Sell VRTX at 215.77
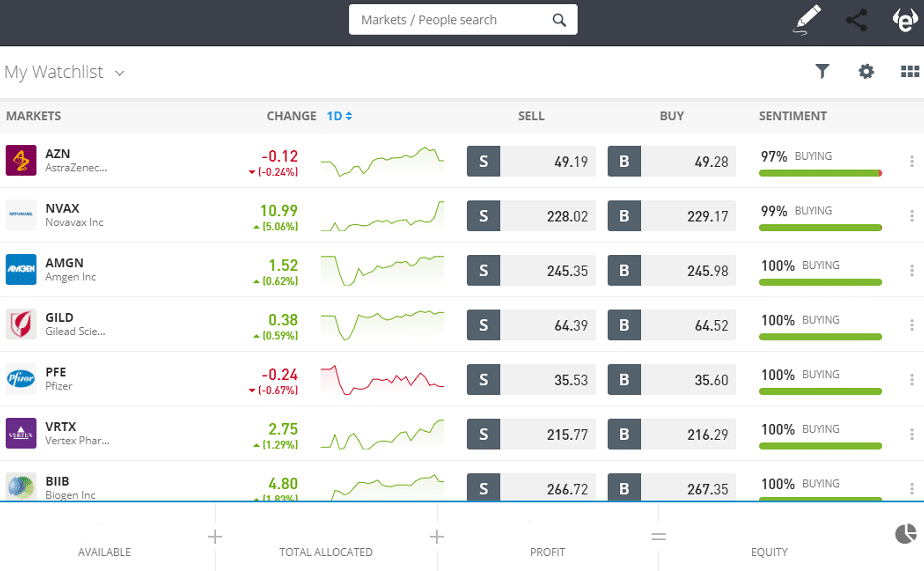 (x=531, y=434)
